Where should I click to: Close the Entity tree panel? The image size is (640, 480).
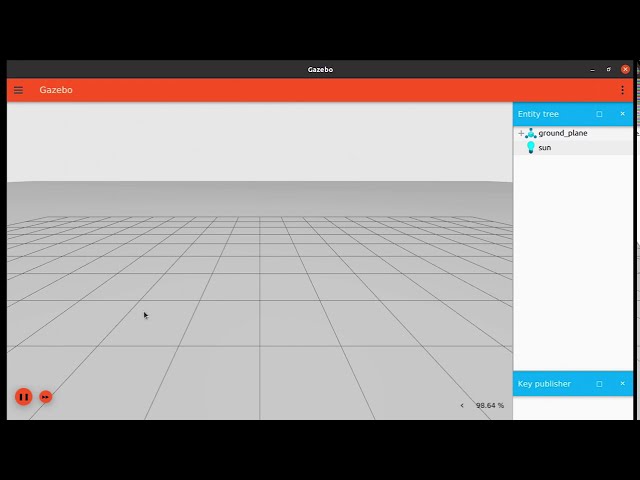[622, 114]
